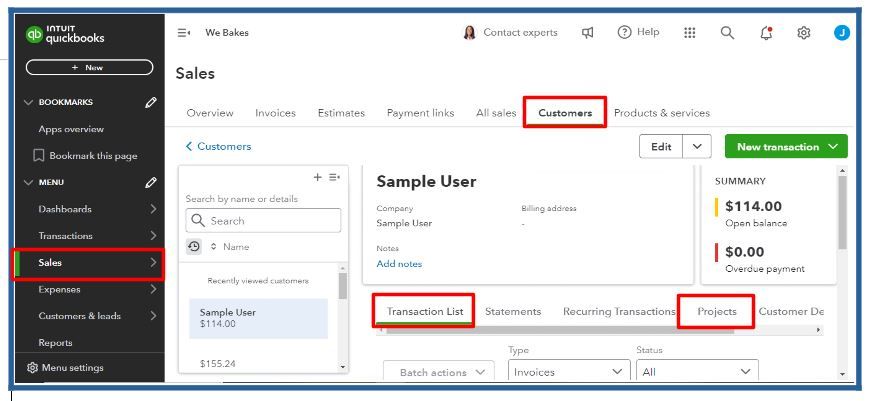Switch to the Invoices tab
The width and height of the screenshot is (872, 401).
pyautogui.click(x=275, y=113)
